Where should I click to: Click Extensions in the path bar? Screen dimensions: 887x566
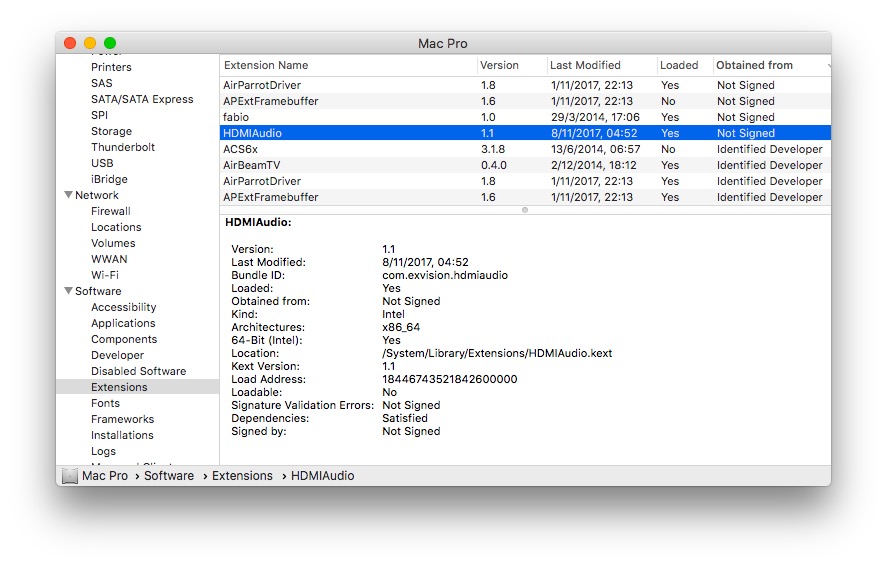click(x=242, y=476)
